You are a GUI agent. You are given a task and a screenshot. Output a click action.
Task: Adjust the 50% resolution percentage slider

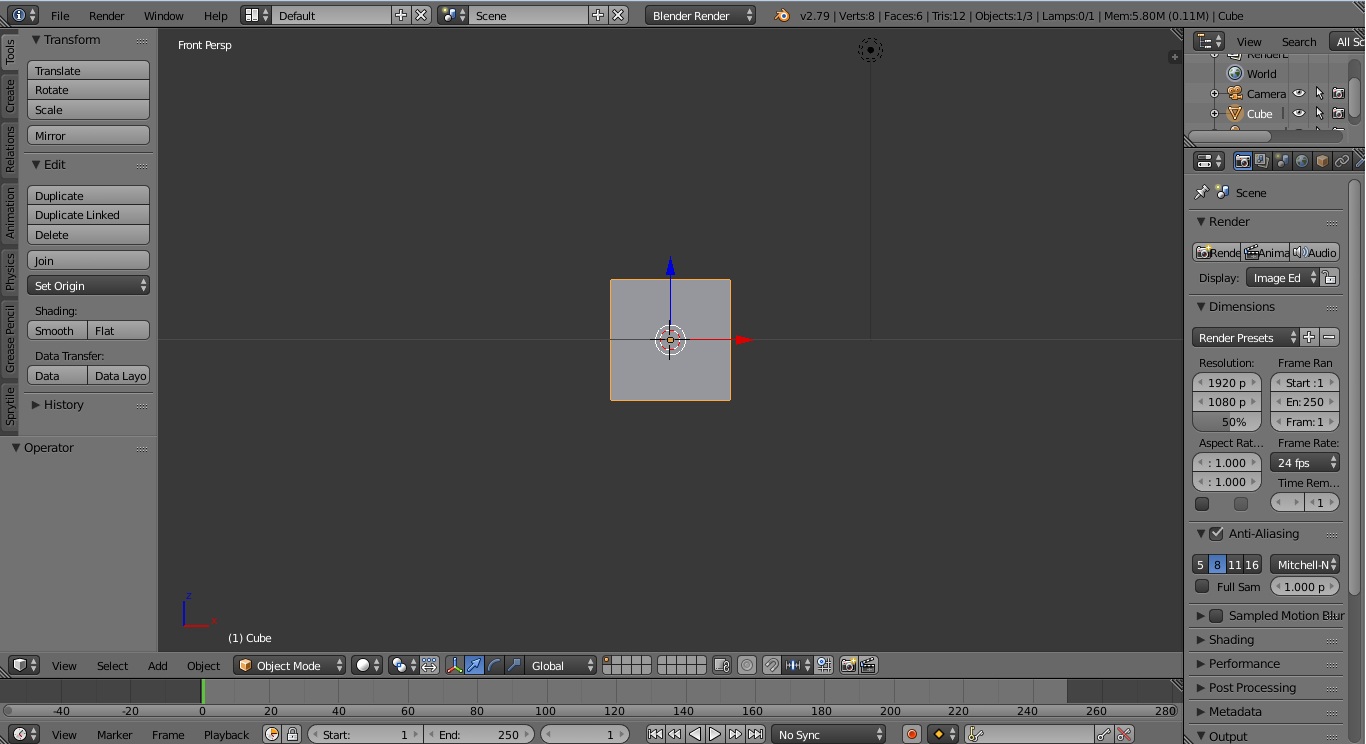[x=1227, y=421]
